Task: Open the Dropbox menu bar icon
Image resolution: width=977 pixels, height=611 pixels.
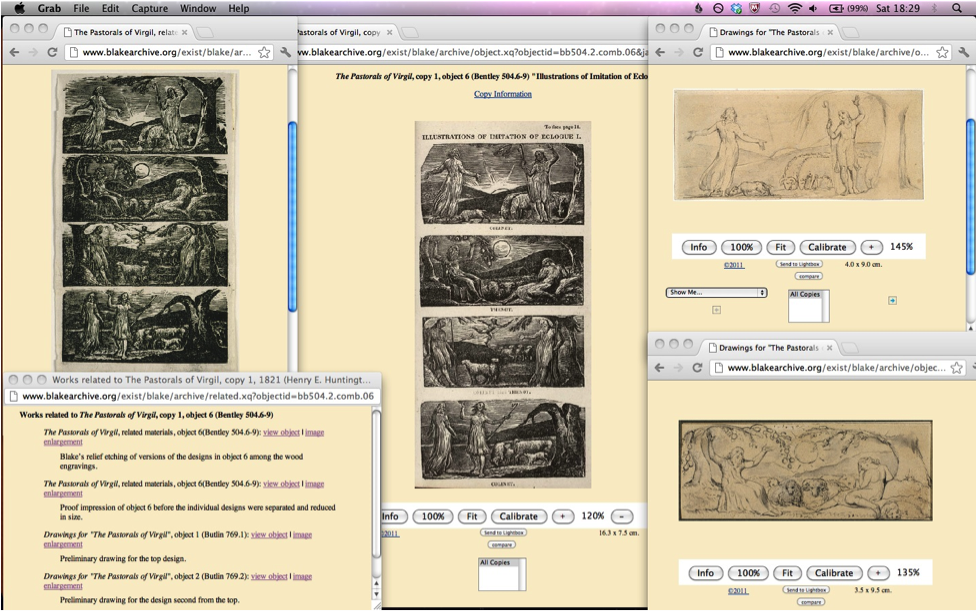Action: click(x=736, y=8)
